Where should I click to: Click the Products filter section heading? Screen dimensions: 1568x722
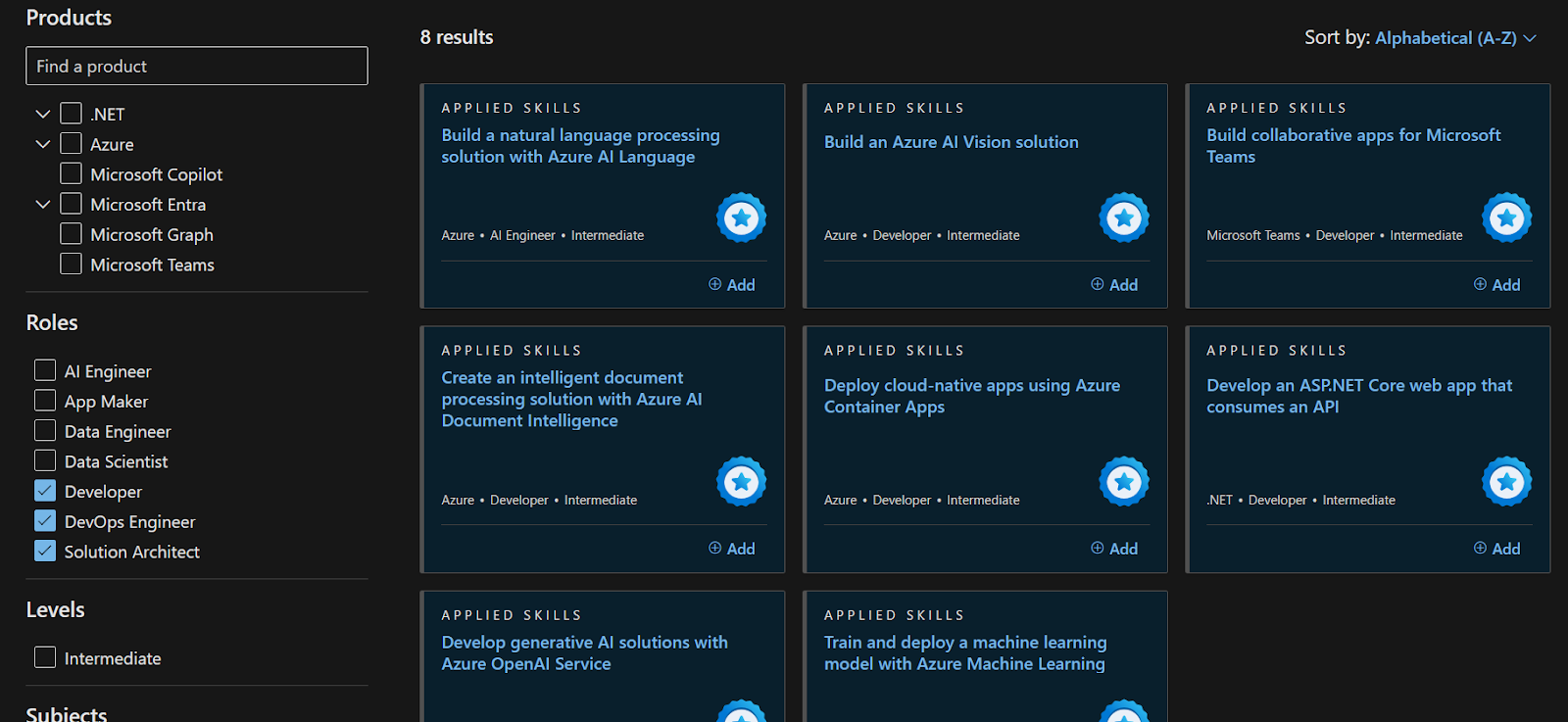click(x=69, y=18)
